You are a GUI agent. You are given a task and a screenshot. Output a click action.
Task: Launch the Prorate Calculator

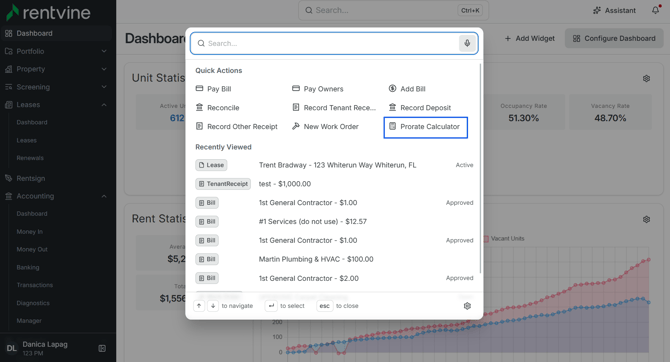tap(426, 127)
